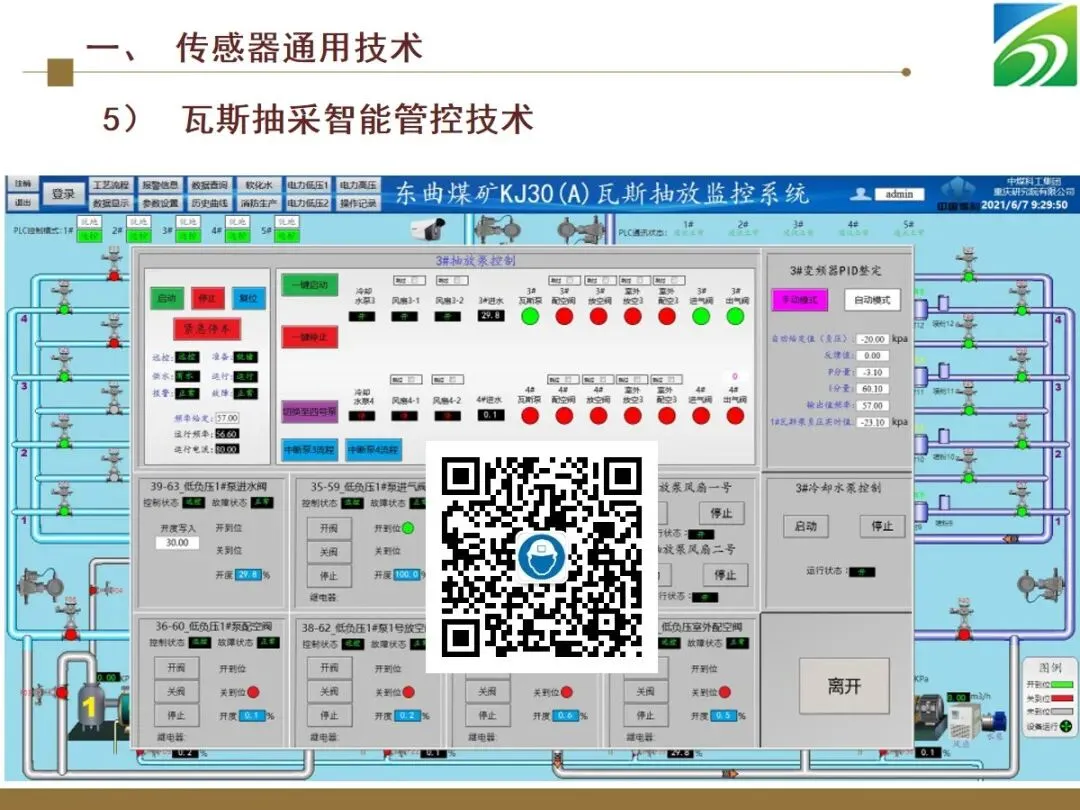Open the 软化水 page
The image size is (1080, 810).
pyautogui.click(x=259, y=185)
